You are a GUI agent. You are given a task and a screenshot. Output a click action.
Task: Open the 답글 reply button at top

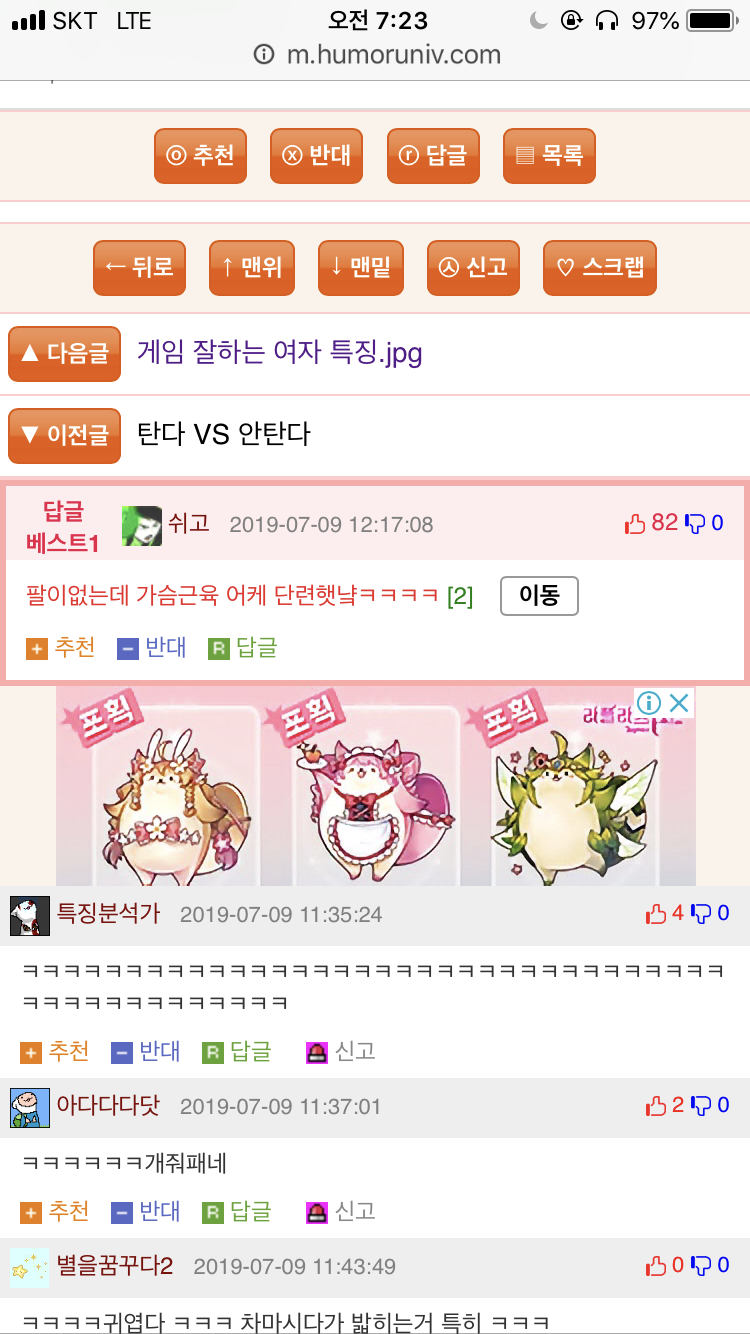433,156
